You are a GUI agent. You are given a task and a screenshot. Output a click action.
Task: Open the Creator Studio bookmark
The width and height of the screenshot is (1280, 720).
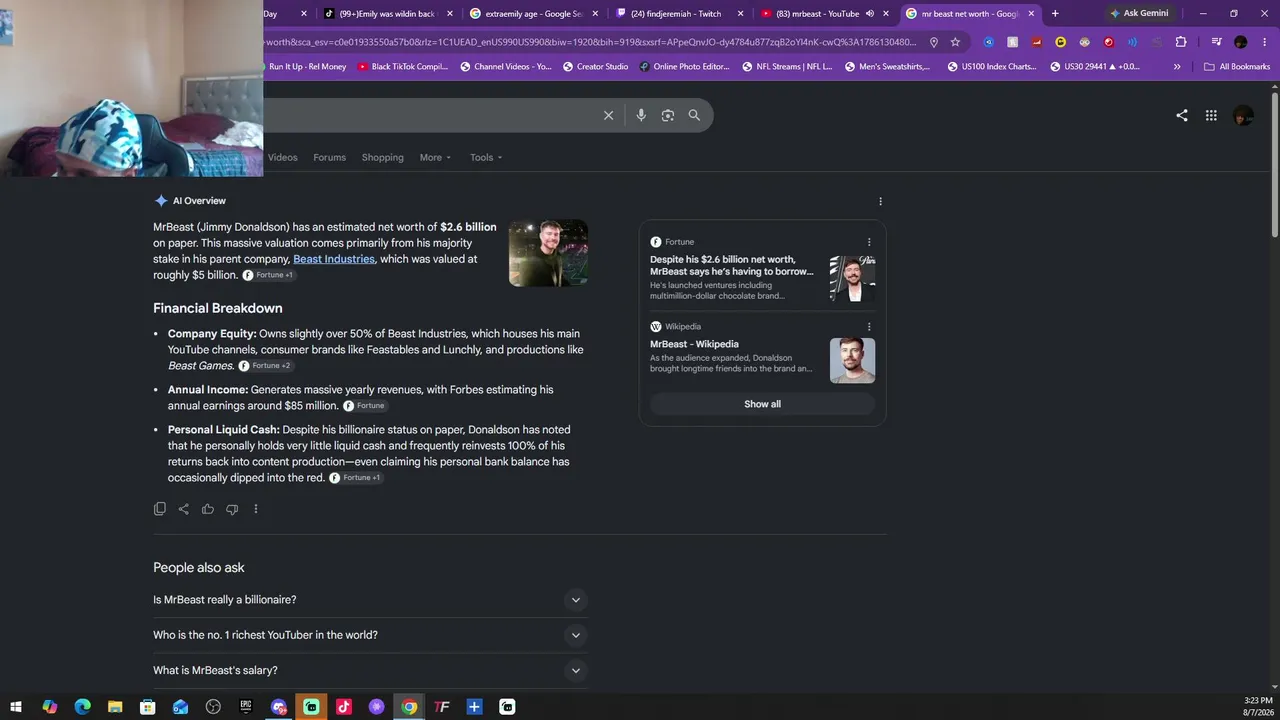pos(596,67)
